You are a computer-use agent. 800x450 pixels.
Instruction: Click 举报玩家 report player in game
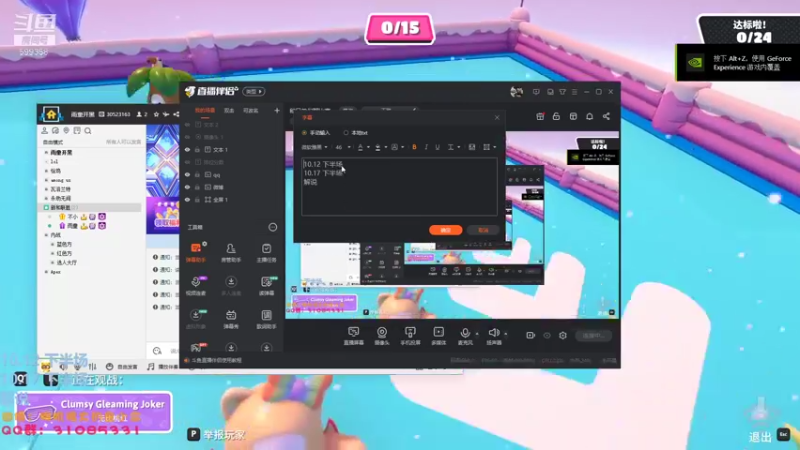click(x=224, y=435)
